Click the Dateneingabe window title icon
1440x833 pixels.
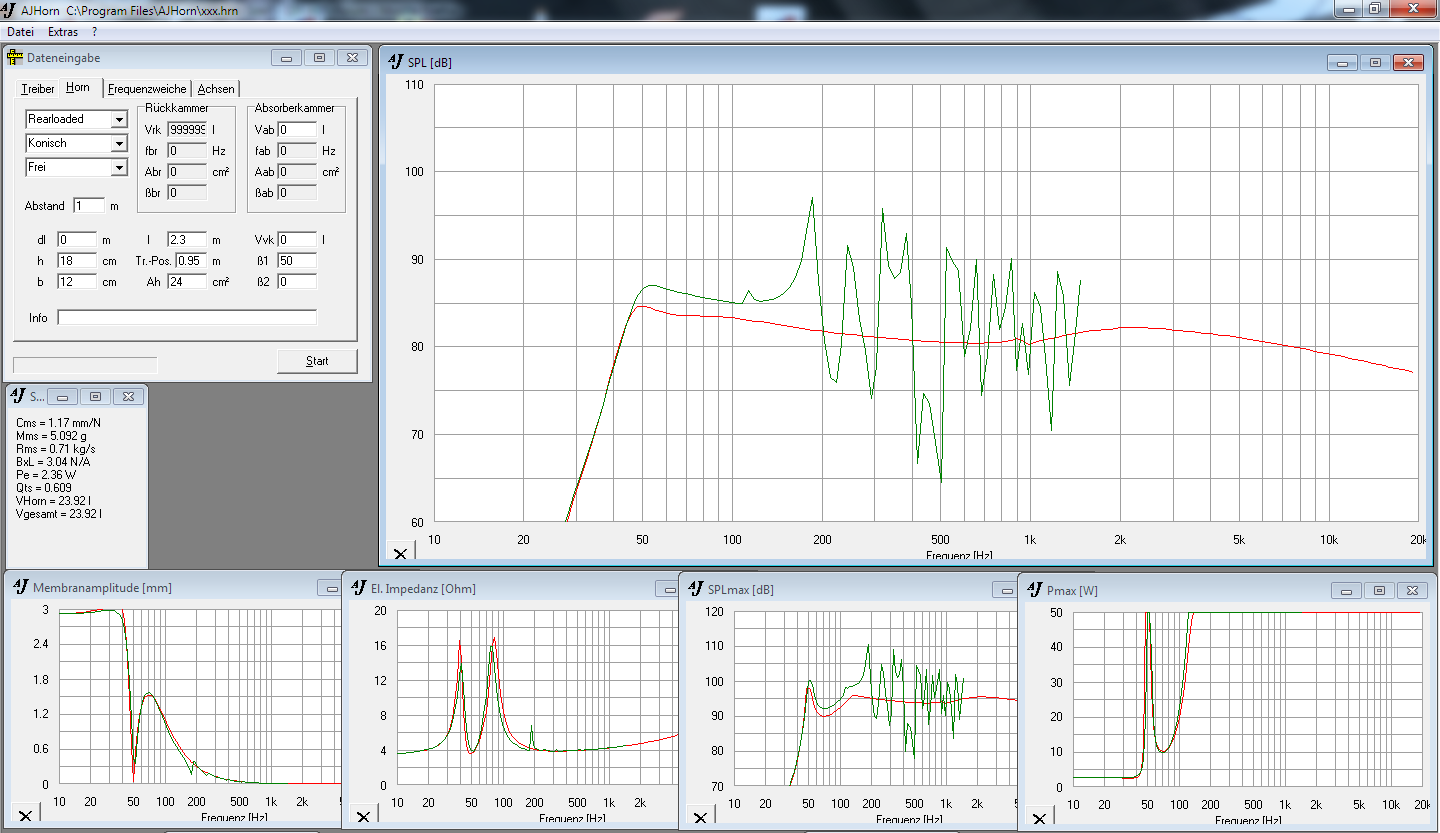click(x=15, y=58)
